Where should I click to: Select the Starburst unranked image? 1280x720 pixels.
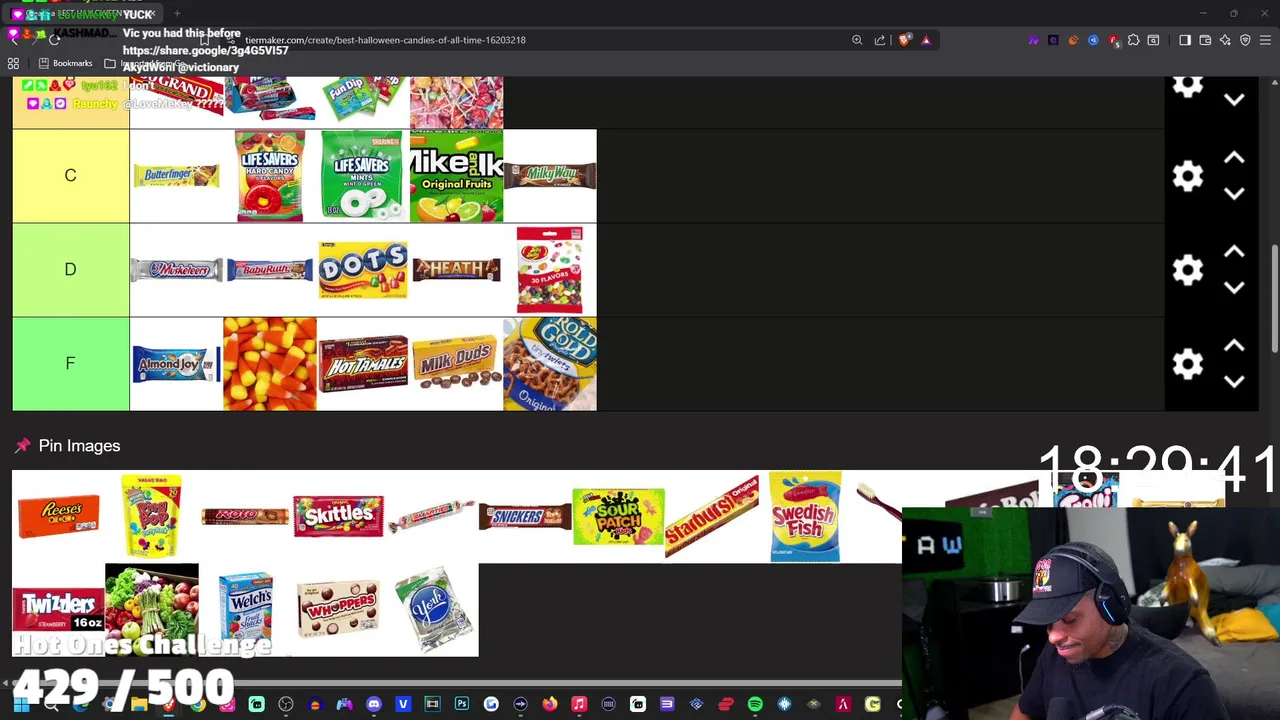click(x=712, y=516)
